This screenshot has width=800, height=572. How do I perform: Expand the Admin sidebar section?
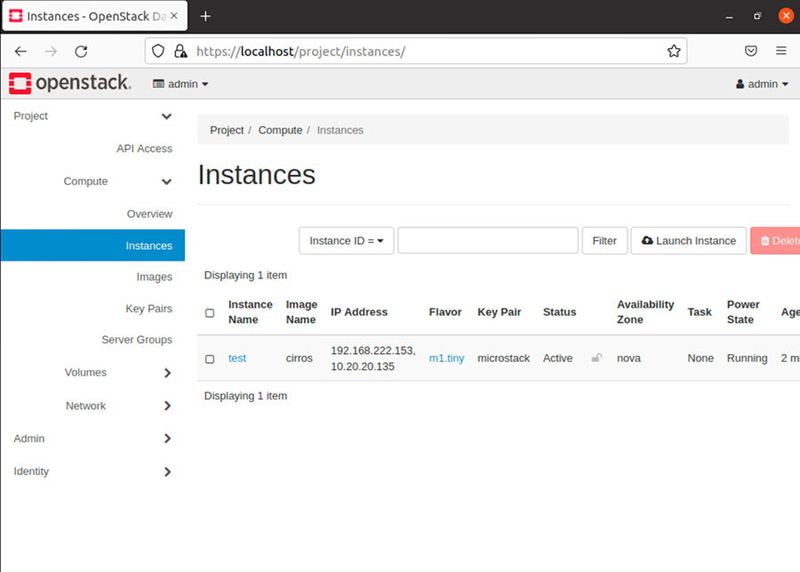92,439
